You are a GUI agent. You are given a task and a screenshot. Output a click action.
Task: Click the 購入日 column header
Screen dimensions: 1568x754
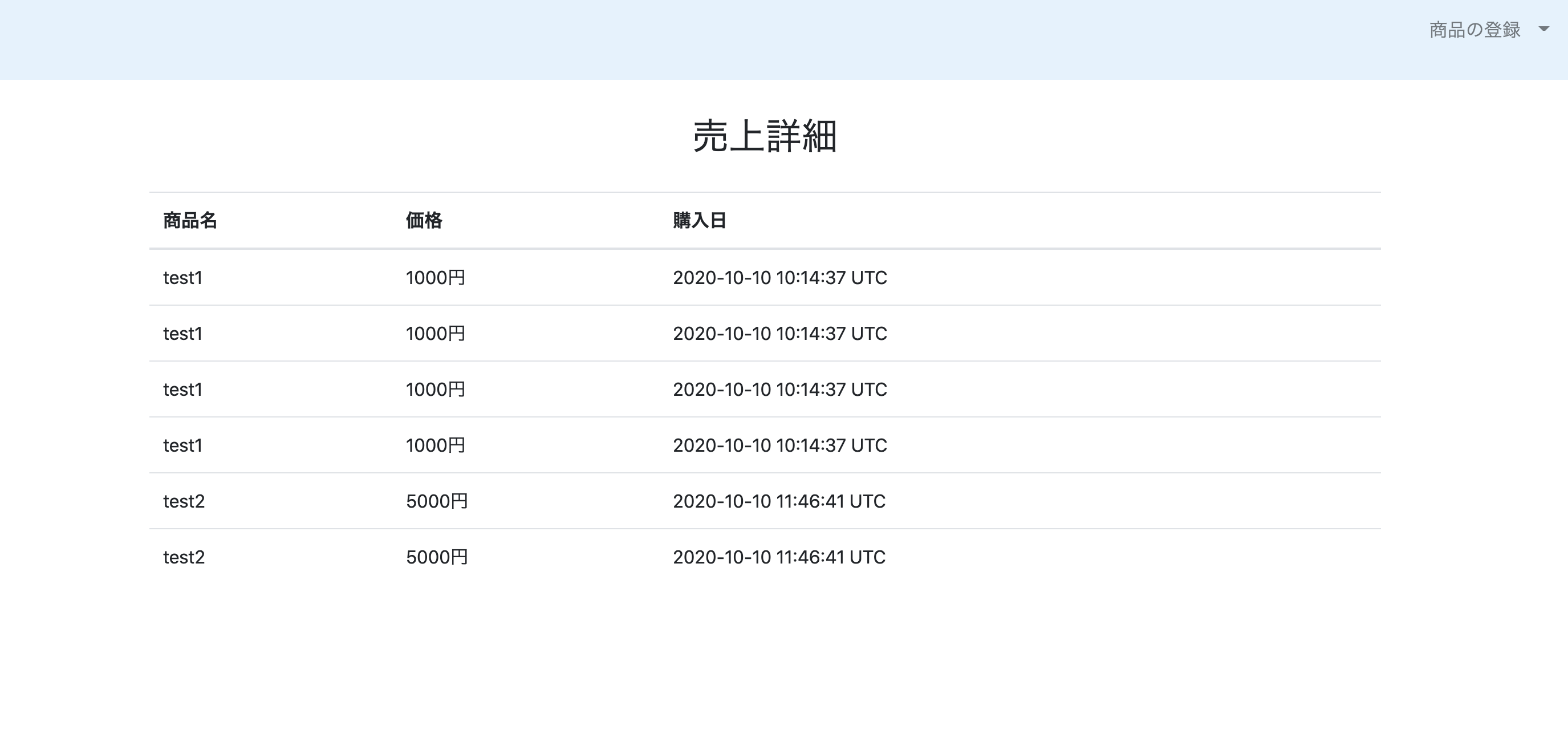click(x=700, y=221)
